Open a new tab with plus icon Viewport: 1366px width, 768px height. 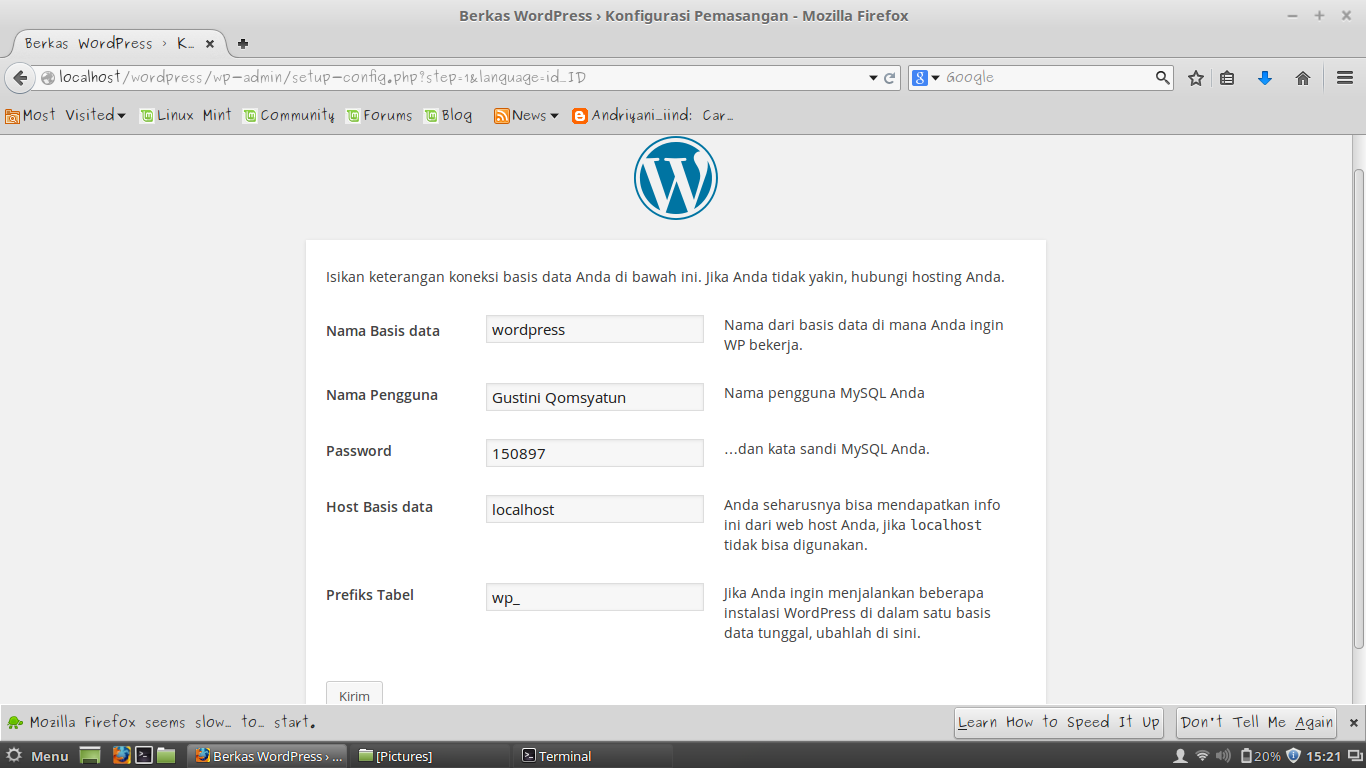(x=243, y=44)
